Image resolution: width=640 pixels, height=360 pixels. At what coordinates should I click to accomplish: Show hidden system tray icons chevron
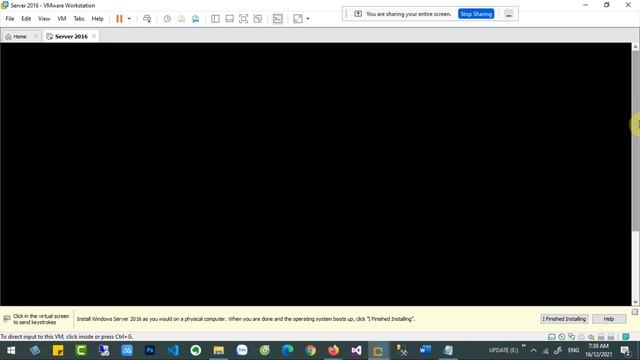click(533, 350)
